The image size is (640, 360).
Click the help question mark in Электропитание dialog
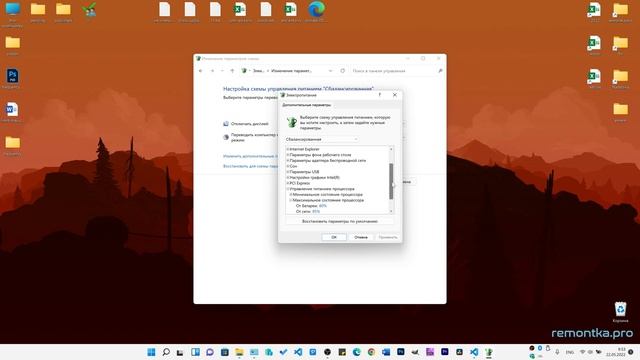(380, 95)
